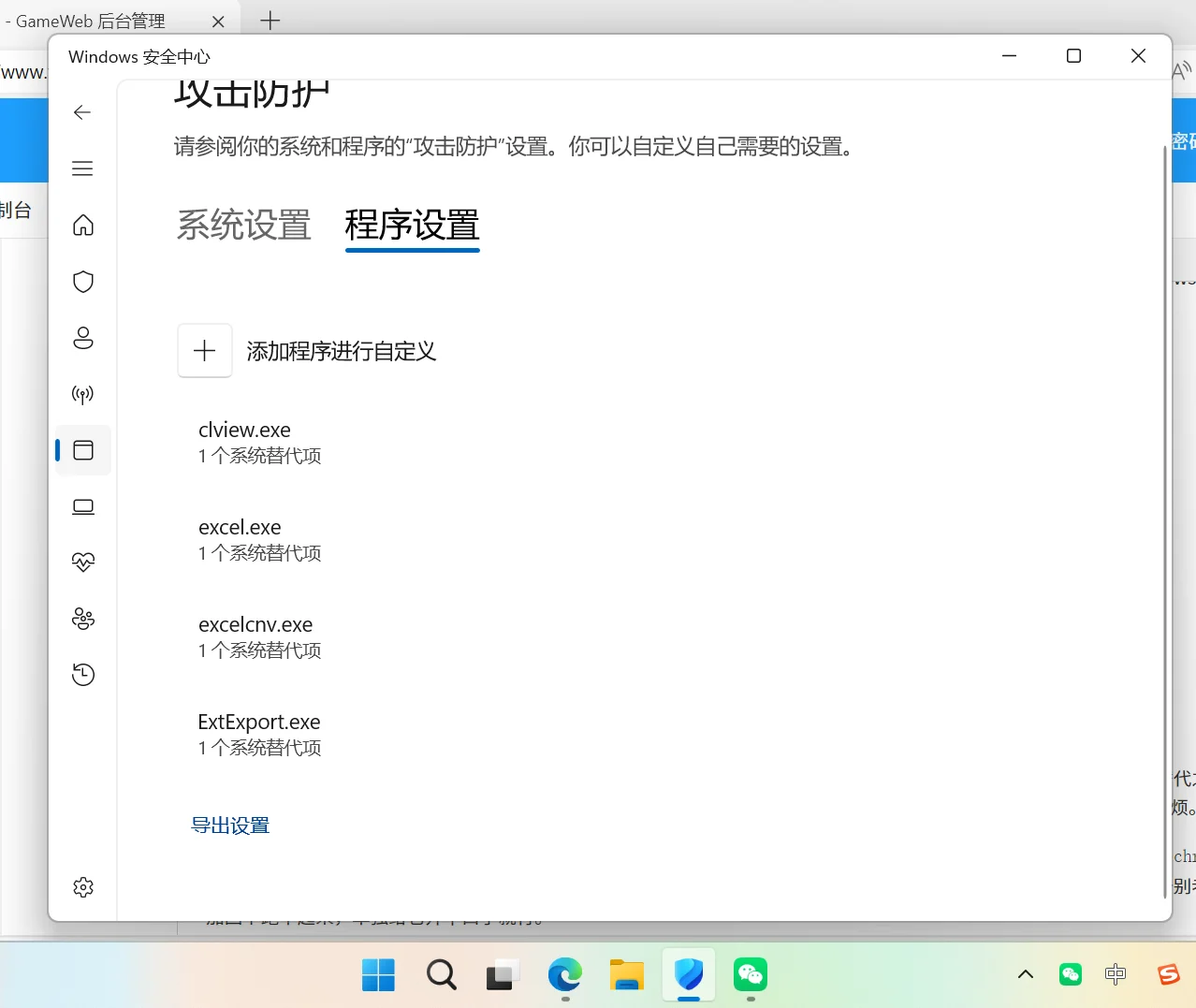Open Windows Start menu
The height and width of the screenshot is (1008, 1196).
point(378,975)
